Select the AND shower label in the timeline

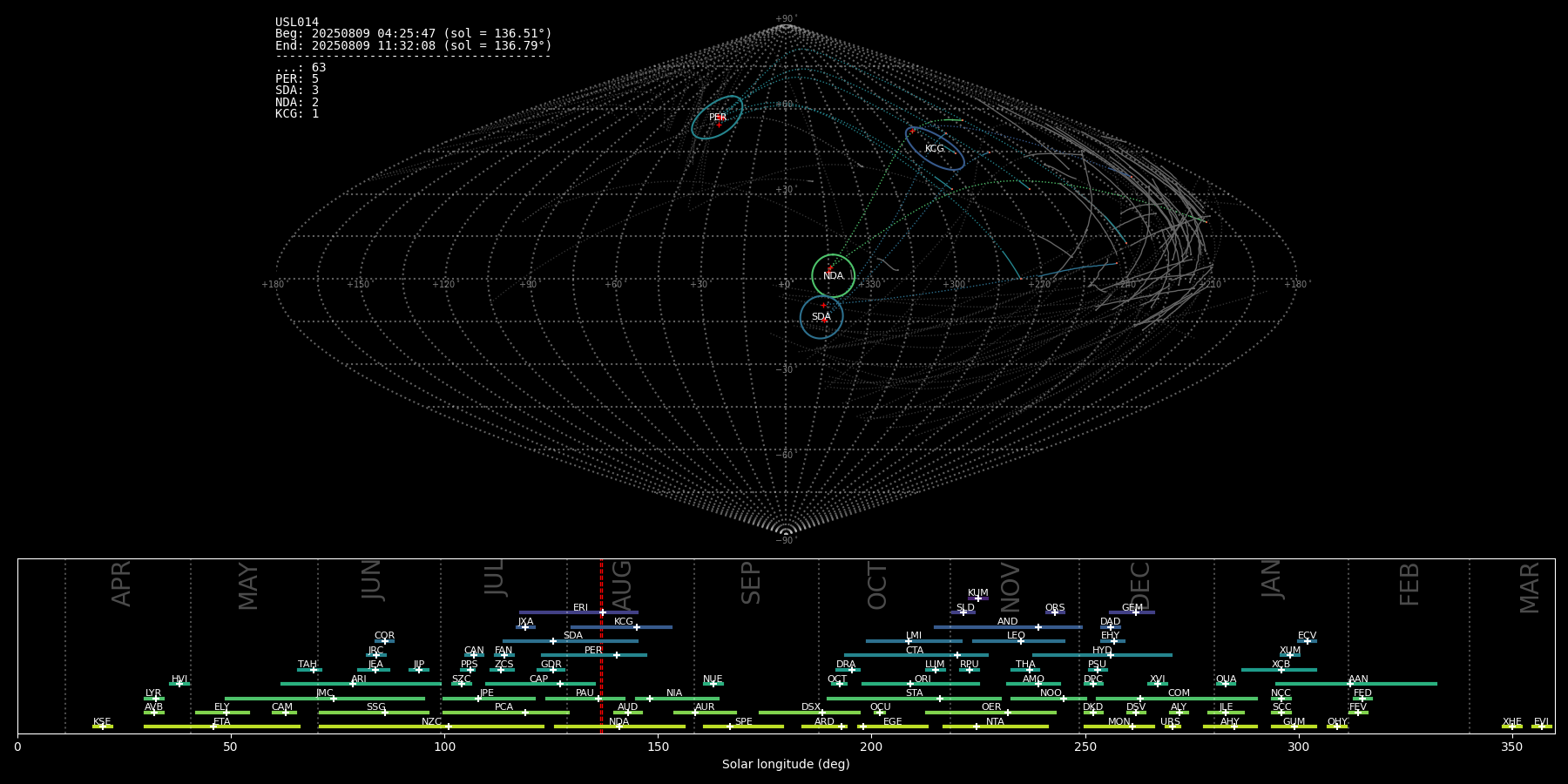[x=1007, y=622]
